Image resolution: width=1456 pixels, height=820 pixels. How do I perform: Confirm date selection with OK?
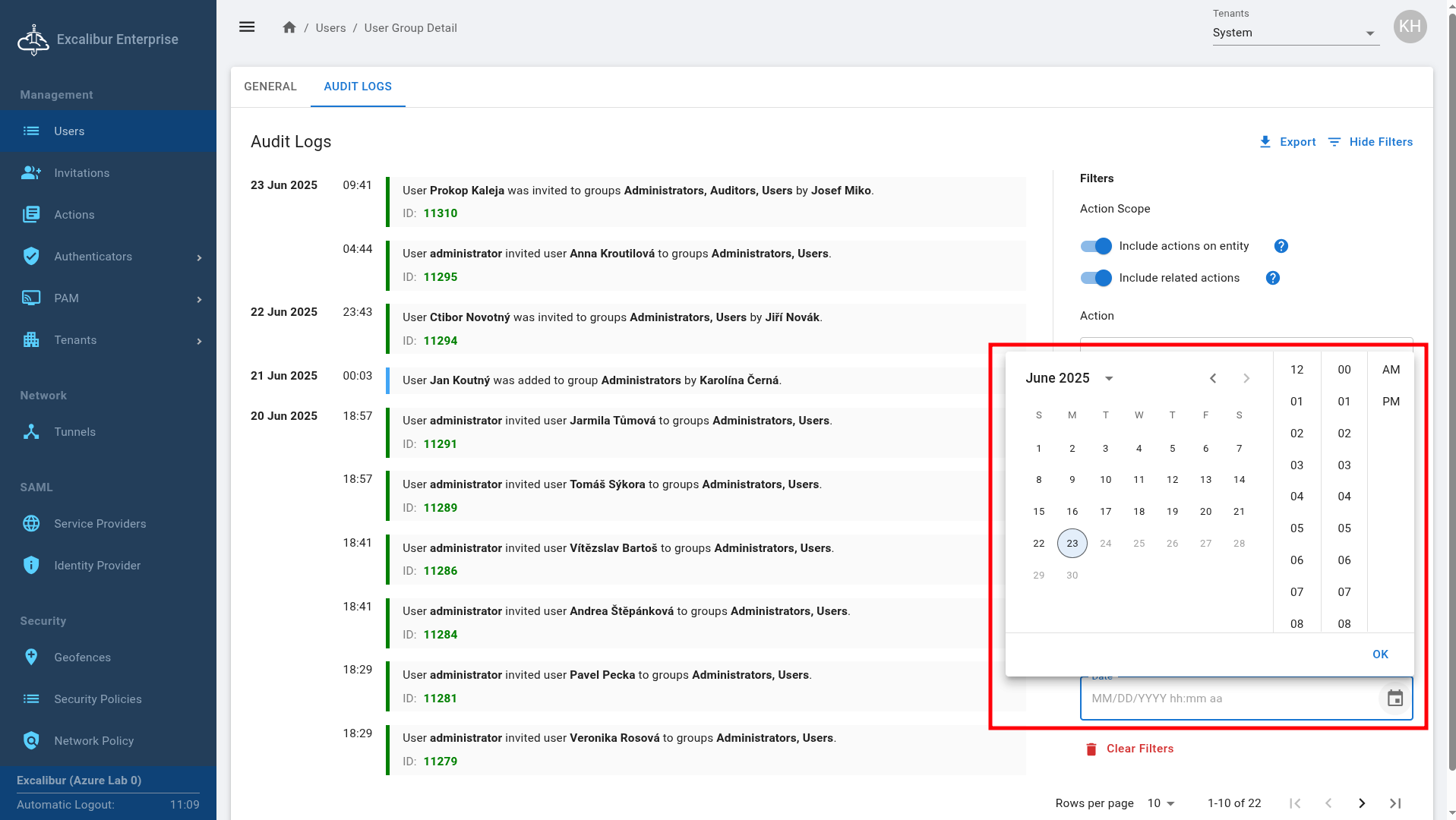point(1380,654)
